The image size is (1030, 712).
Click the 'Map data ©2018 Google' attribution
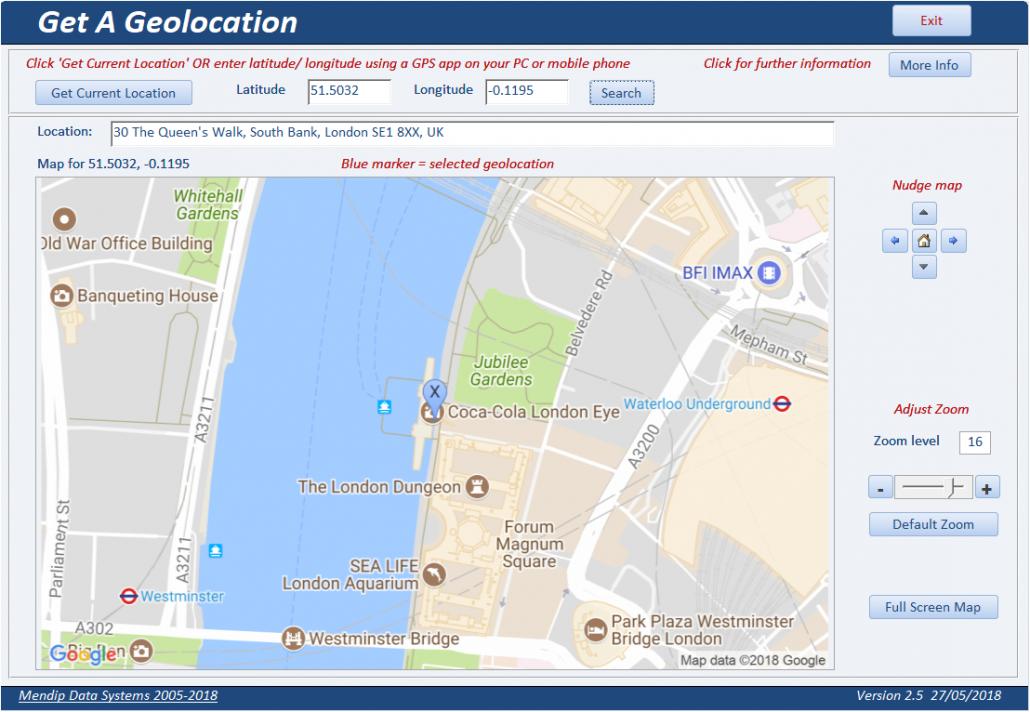pos(753,660)
